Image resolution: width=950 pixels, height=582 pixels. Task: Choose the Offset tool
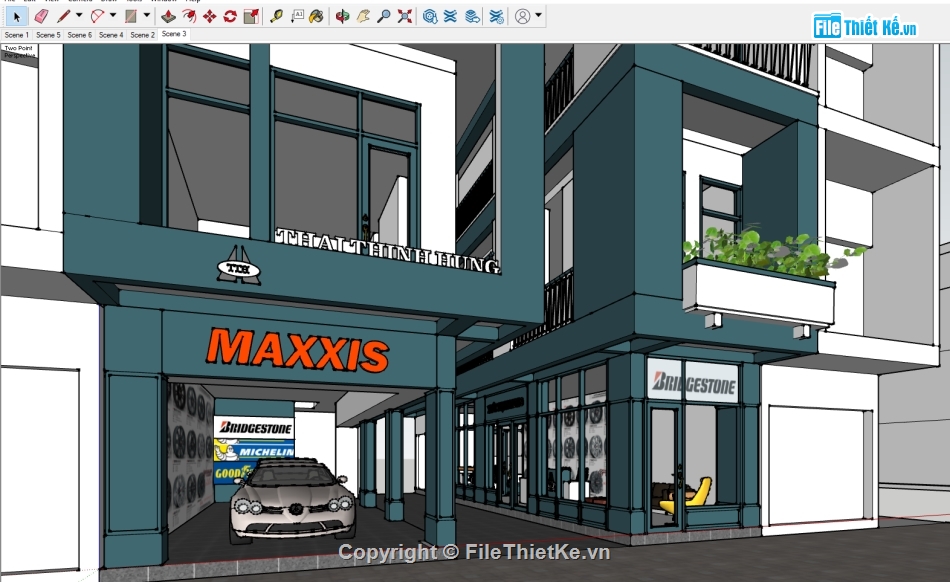189,16
